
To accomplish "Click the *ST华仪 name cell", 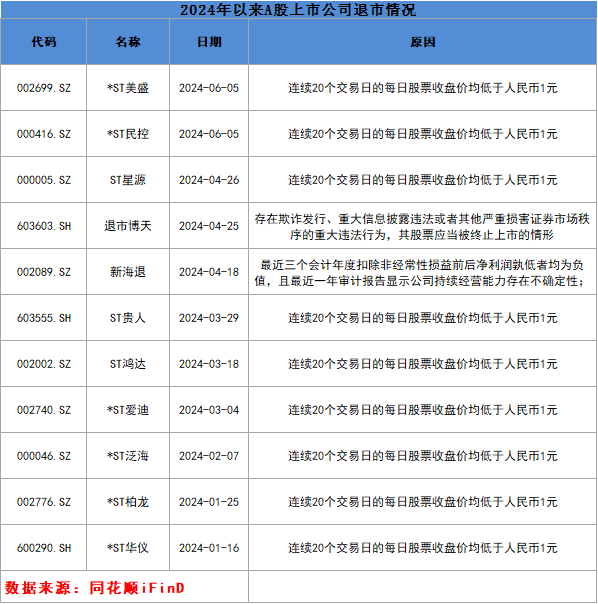I will click(128, 548).
